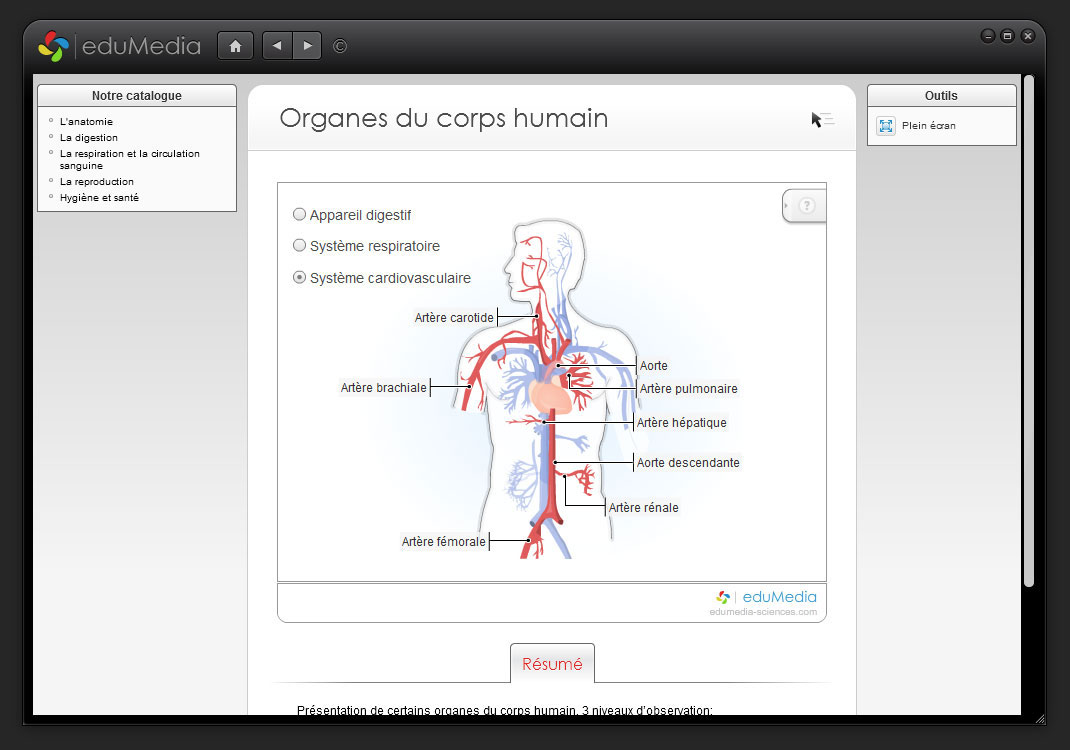Open La digestion catalogue entry
The height and width of the screenshot is (750, 1070).
tap(89, 138)
